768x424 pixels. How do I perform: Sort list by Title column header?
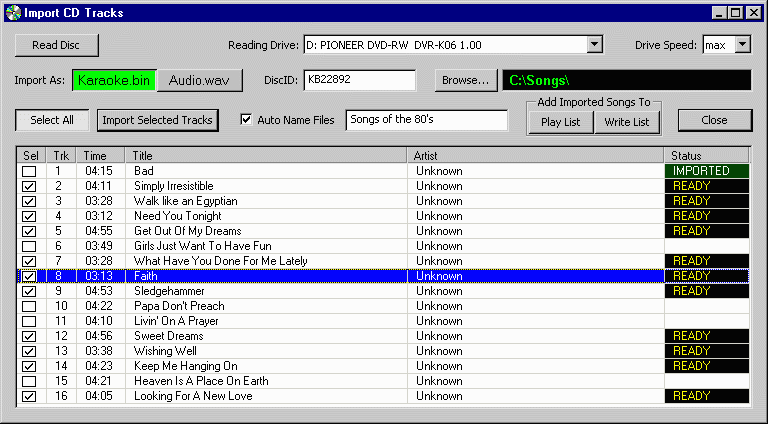pyautogui.click(x=268, y=156)
